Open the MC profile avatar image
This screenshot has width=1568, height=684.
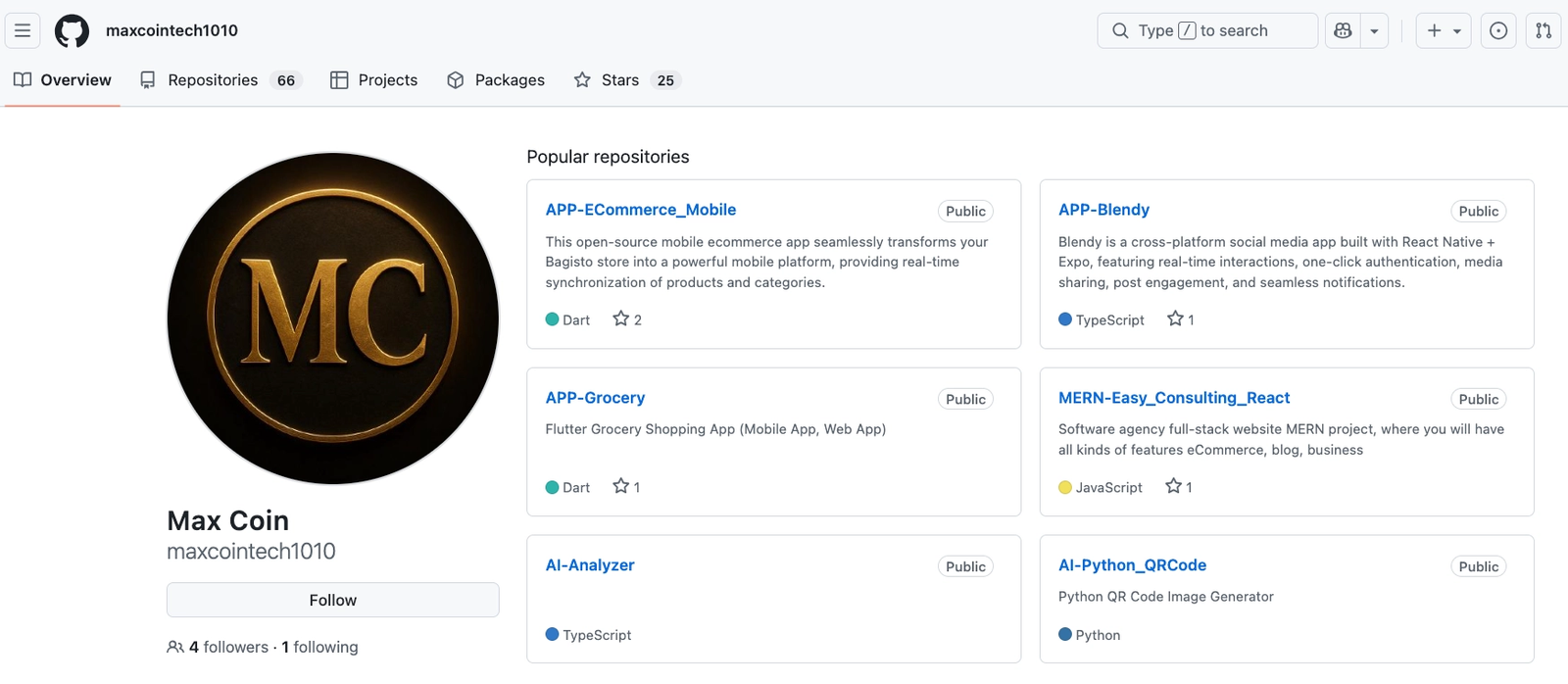coord(333,318)
